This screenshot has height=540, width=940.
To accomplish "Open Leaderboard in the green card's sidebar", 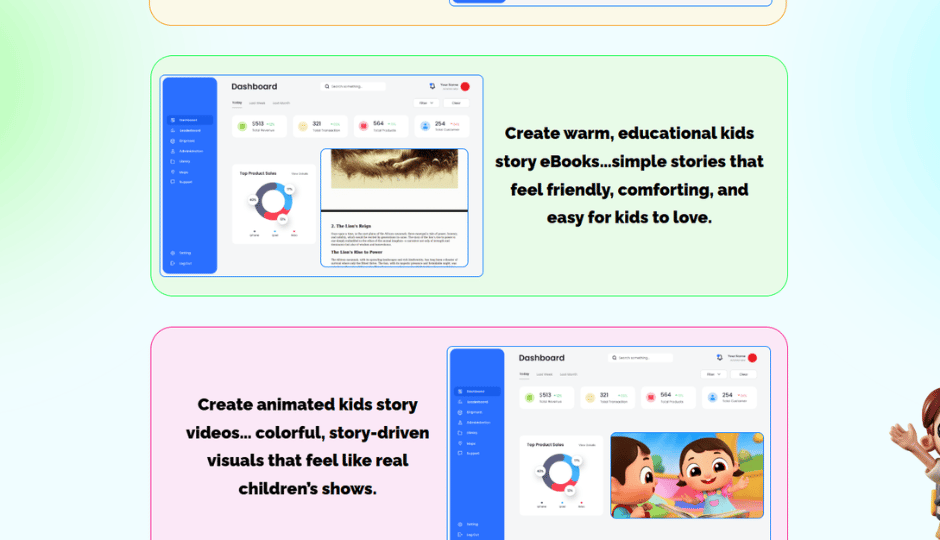I will (x=186, y=131).
